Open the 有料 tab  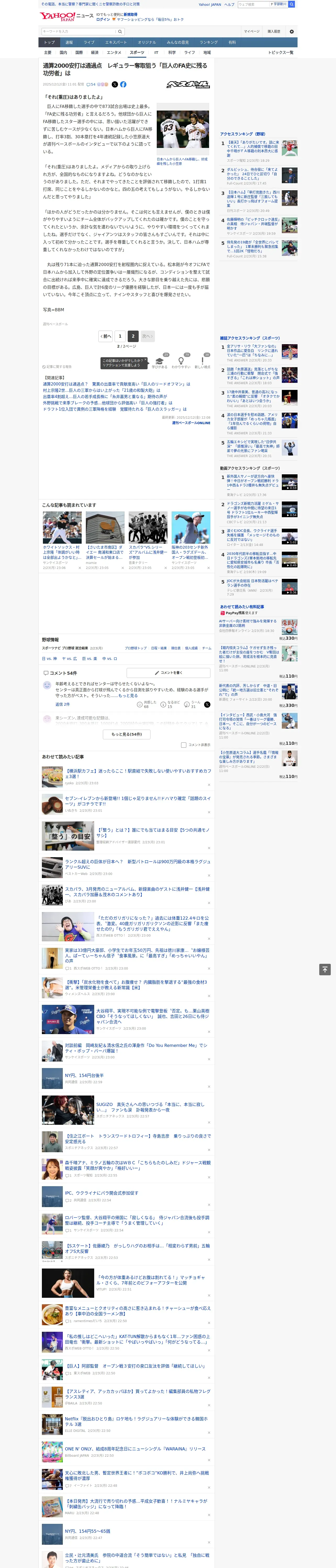tap(232, 43)
